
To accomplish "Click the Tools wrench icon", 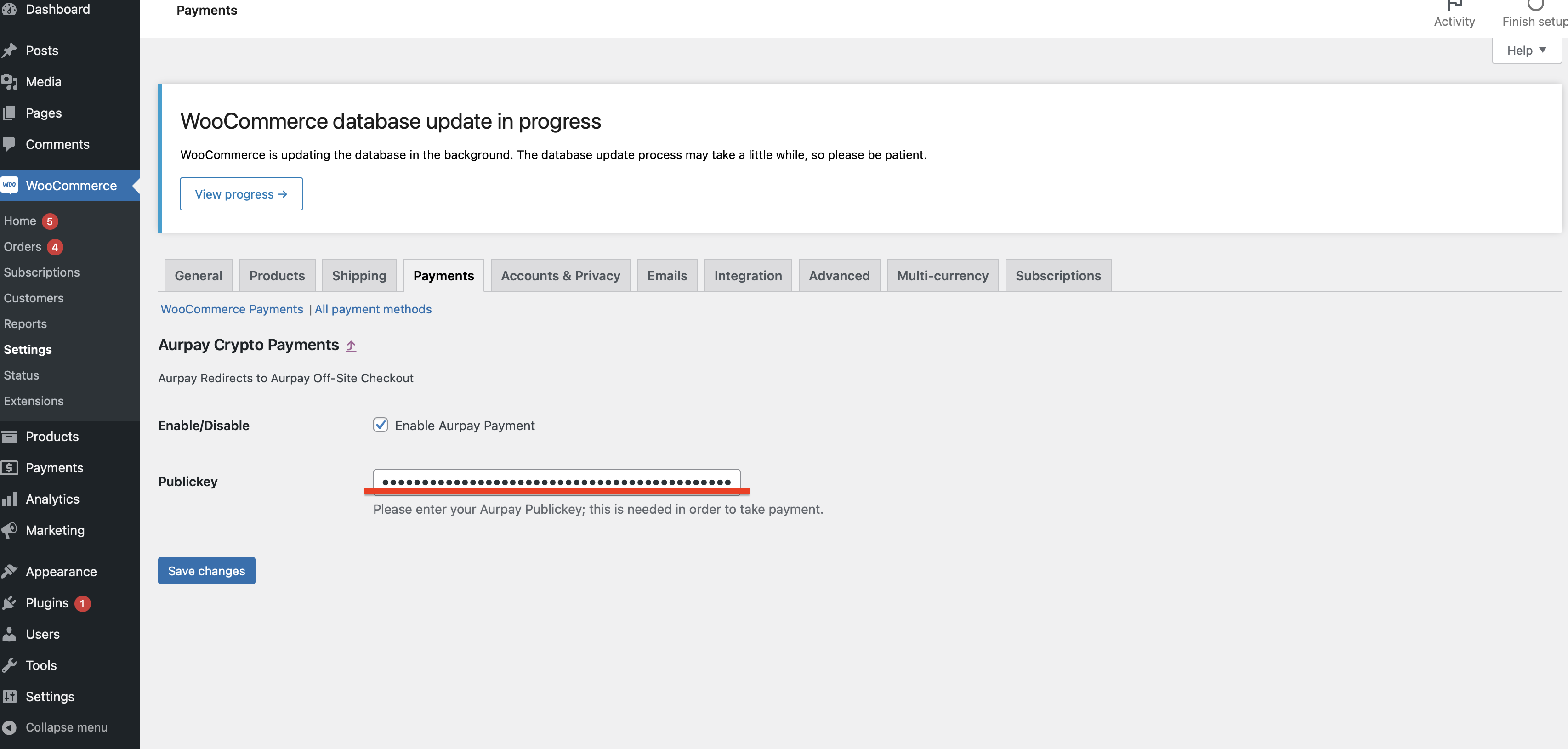I will [9, 665].
